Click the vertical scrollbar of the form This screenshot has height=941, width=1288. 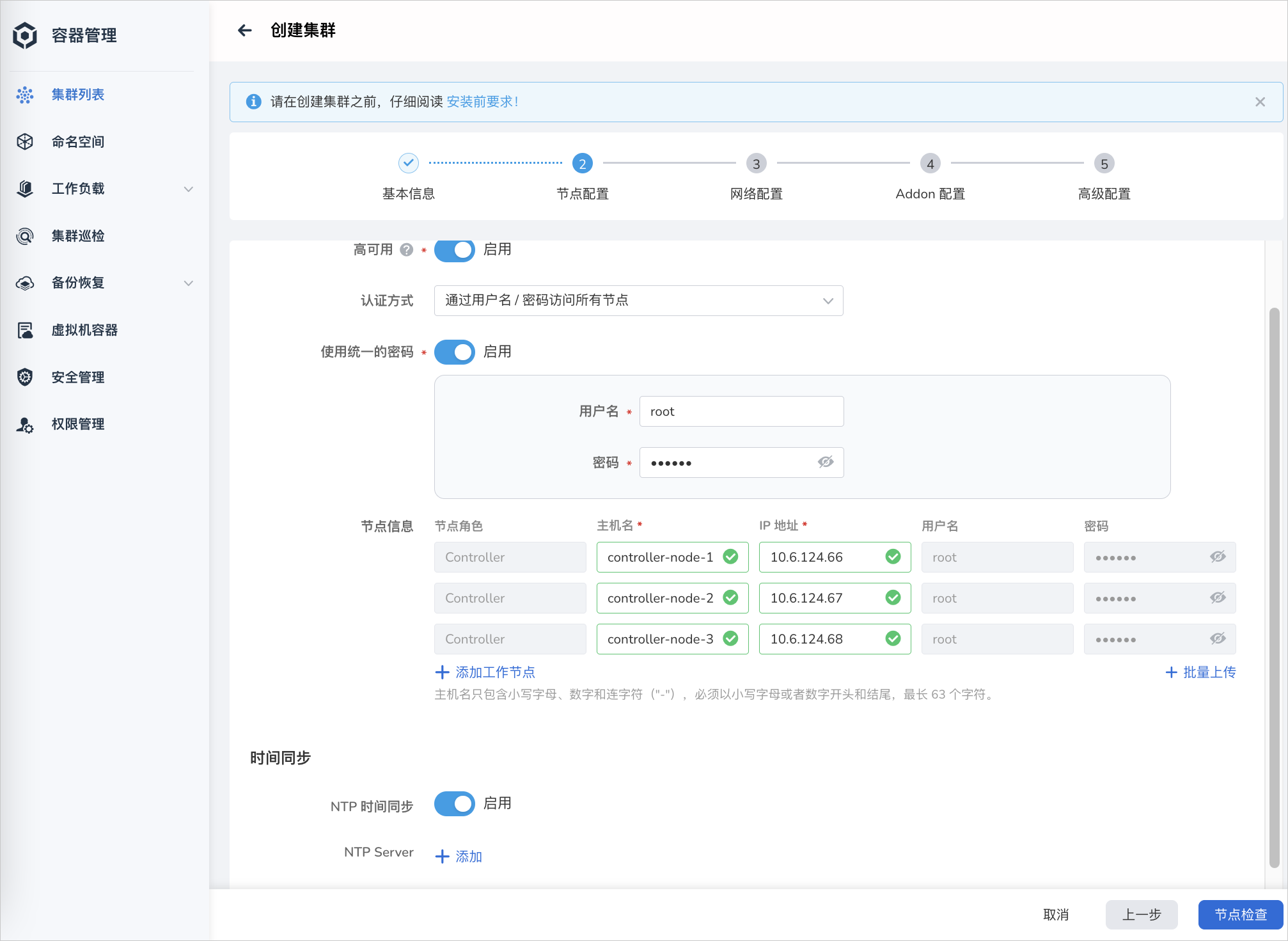click(x=1274, y=588)
